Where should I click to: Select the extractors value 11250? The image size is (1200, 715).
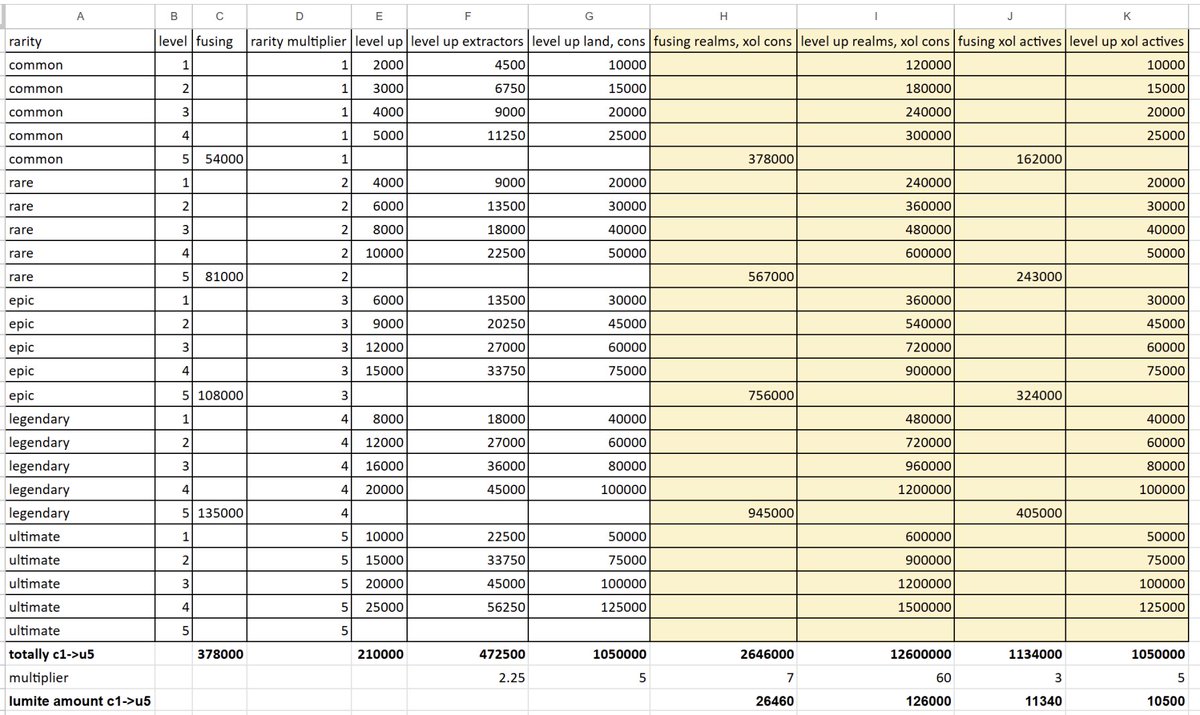point(468,136)
